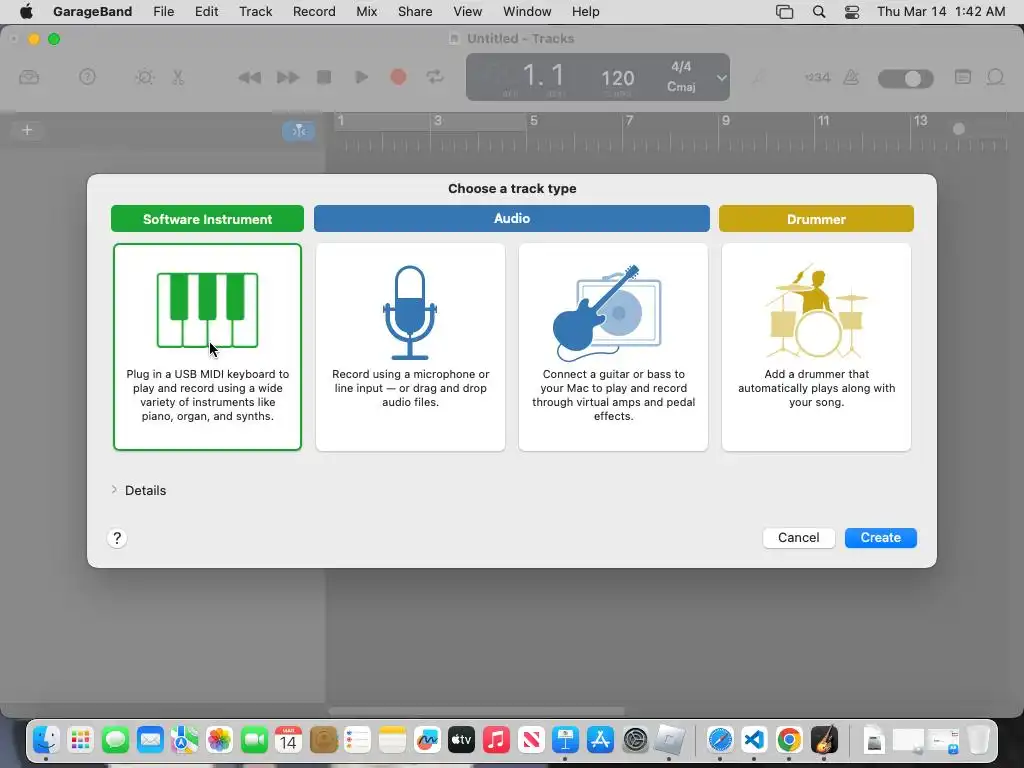Click the horizontal zoom slider knob
This screenshot has width=1024, height=768.
point(959,129)
